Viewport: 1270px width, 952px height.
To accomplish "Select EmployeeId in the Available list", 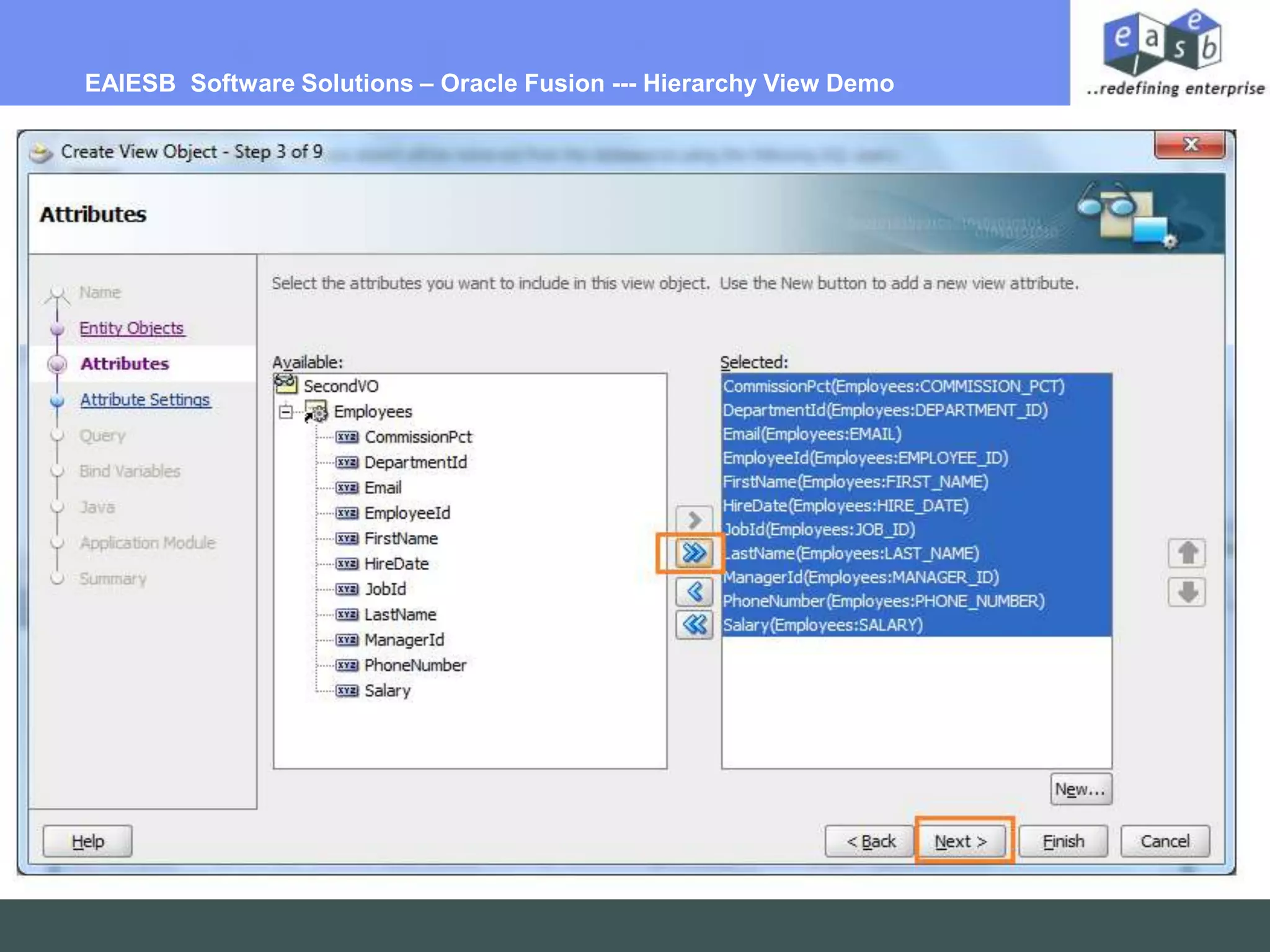I will pos(407,513).
